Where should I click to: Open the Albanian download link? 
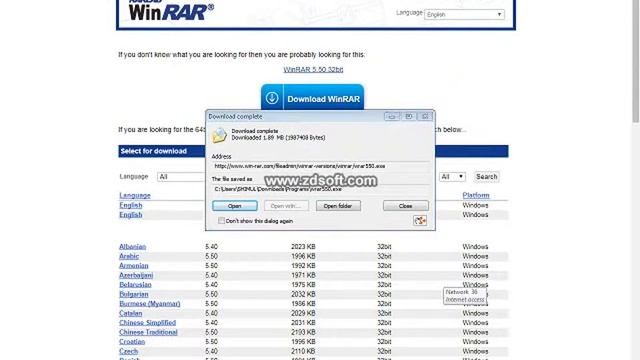click(132, 247)
